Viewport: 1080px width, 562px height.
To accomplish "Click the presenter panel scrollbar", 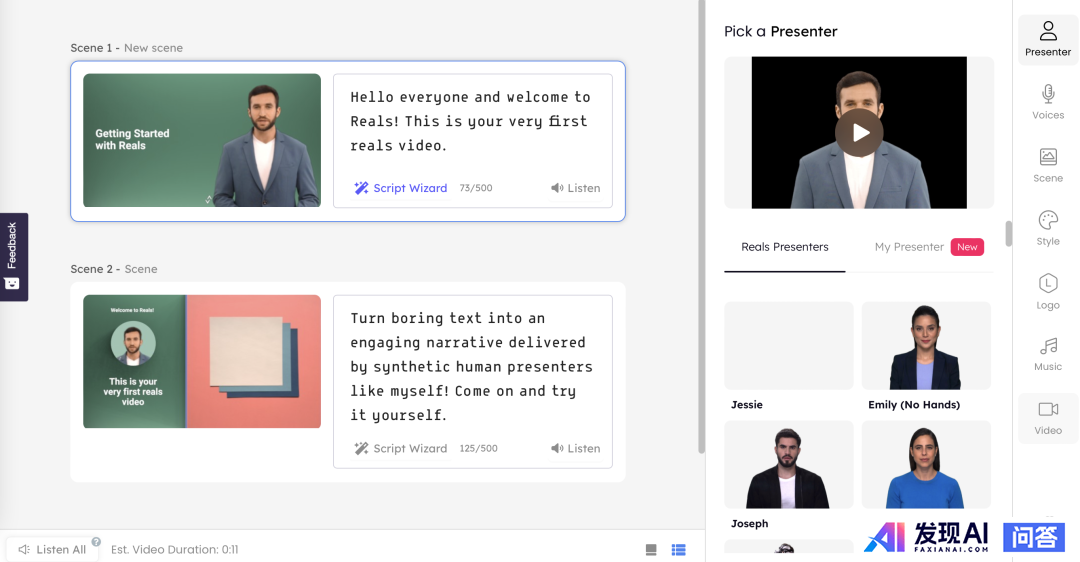I will tap(1008, 233).
